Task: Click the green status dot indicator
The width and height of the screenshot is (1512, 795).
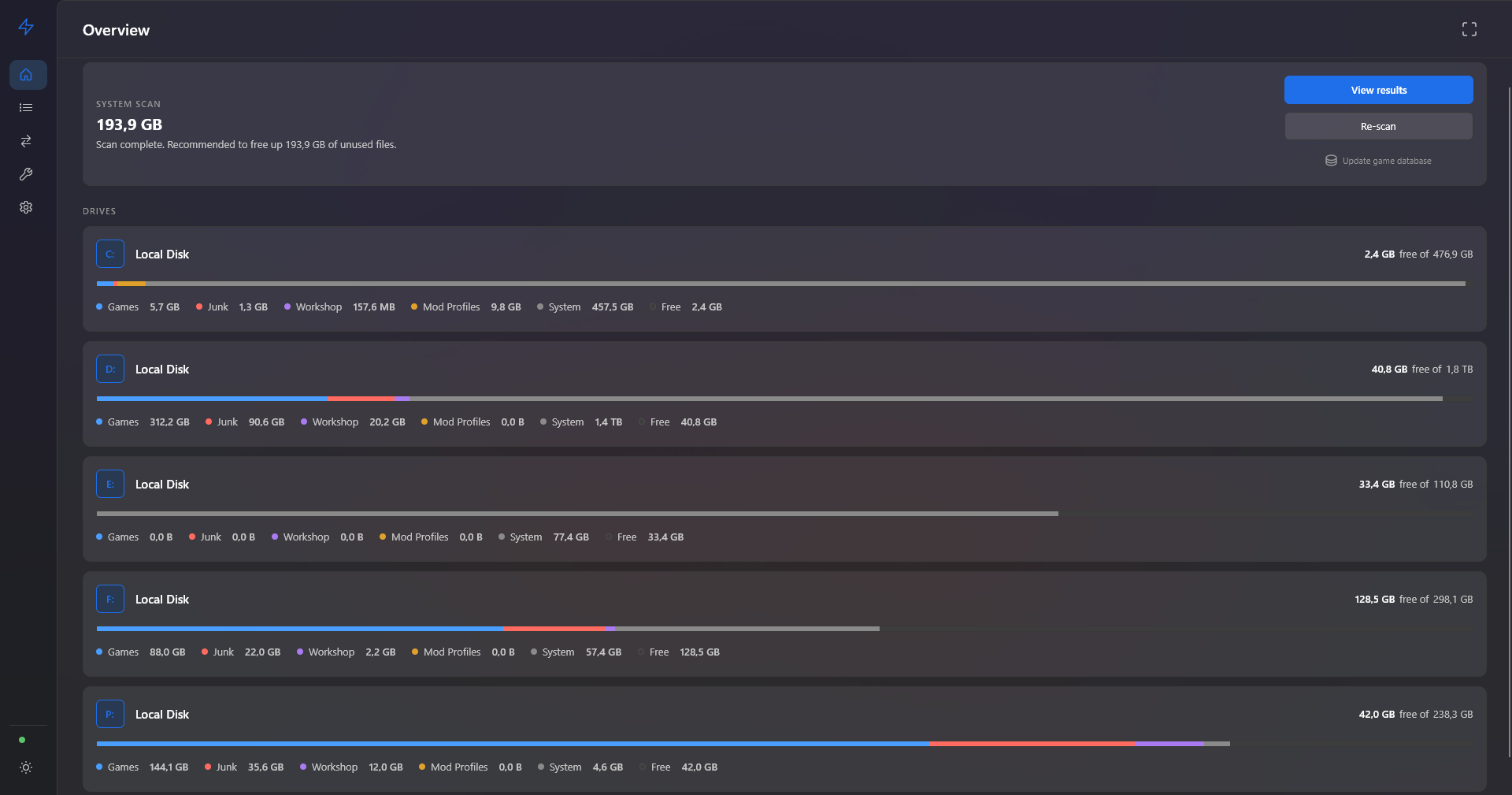Action: (x=22, y=740)
